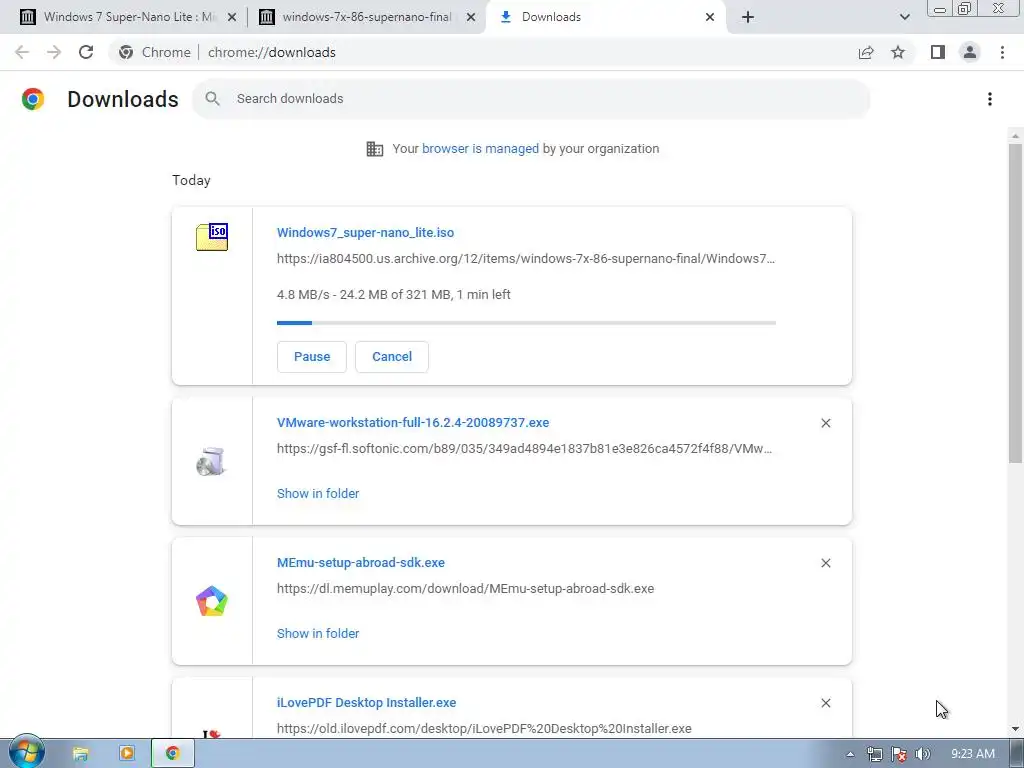Close the Downloads tab

(x=710, y=18)
